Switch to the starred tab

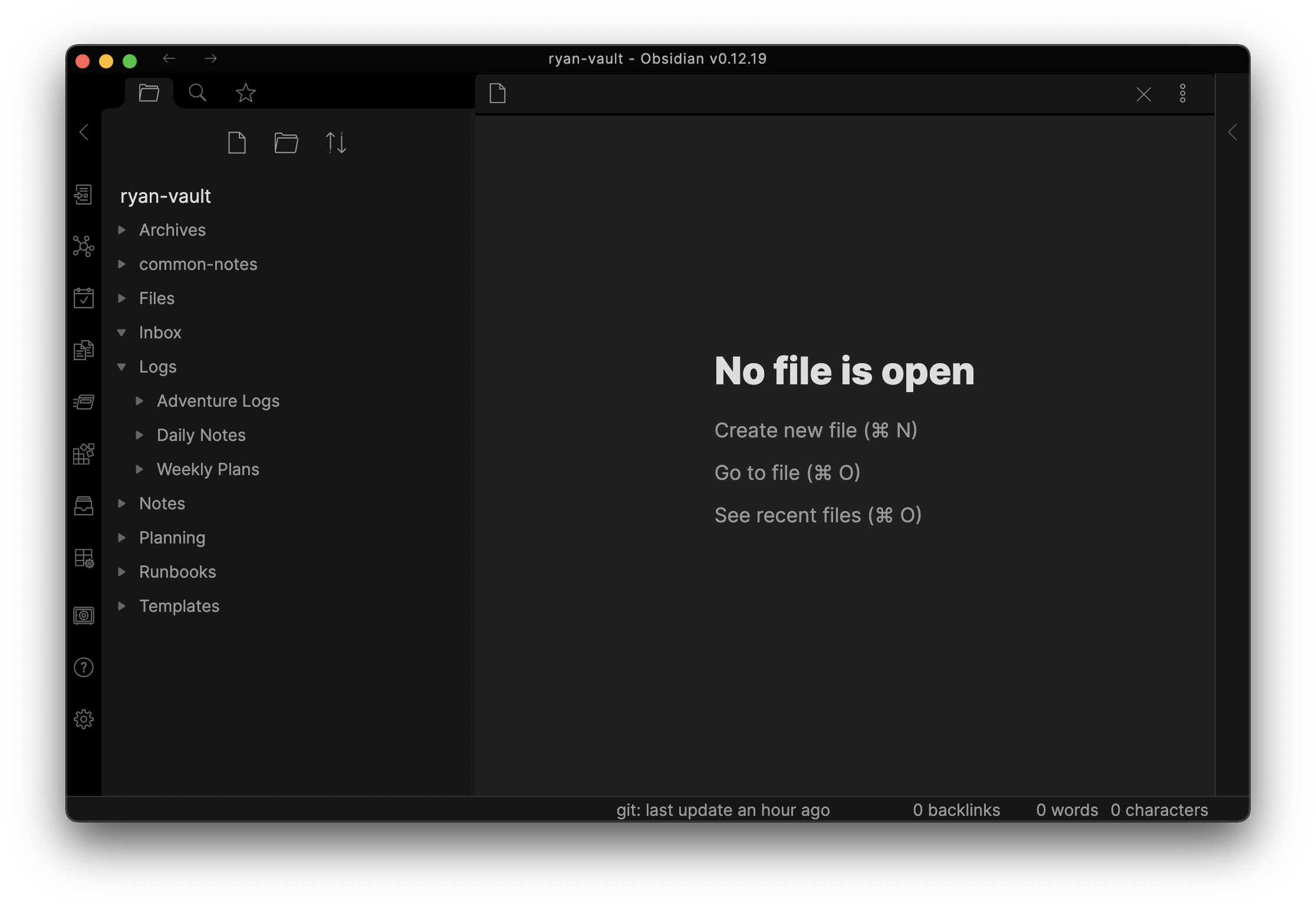(x=245, y=93)
